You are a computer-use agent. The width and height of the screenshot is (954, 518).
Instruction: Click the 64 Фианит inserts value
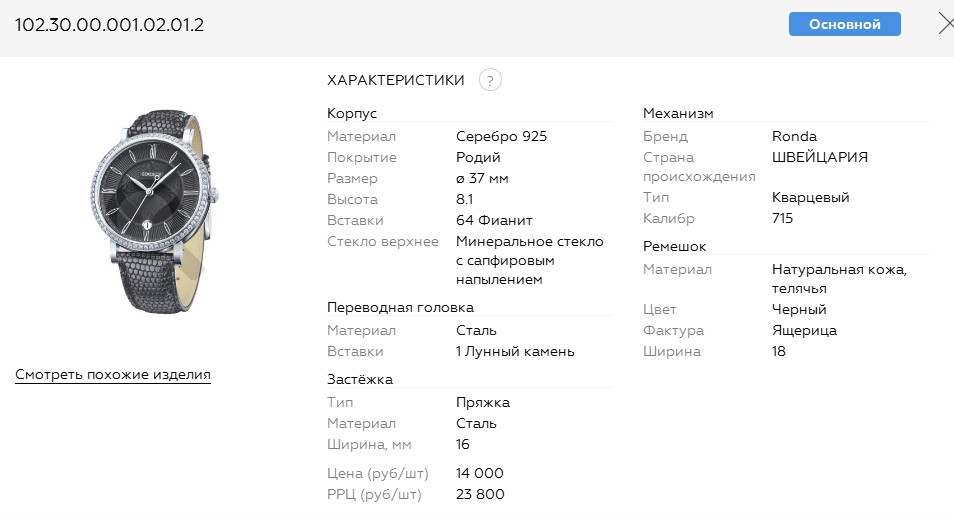494,220
